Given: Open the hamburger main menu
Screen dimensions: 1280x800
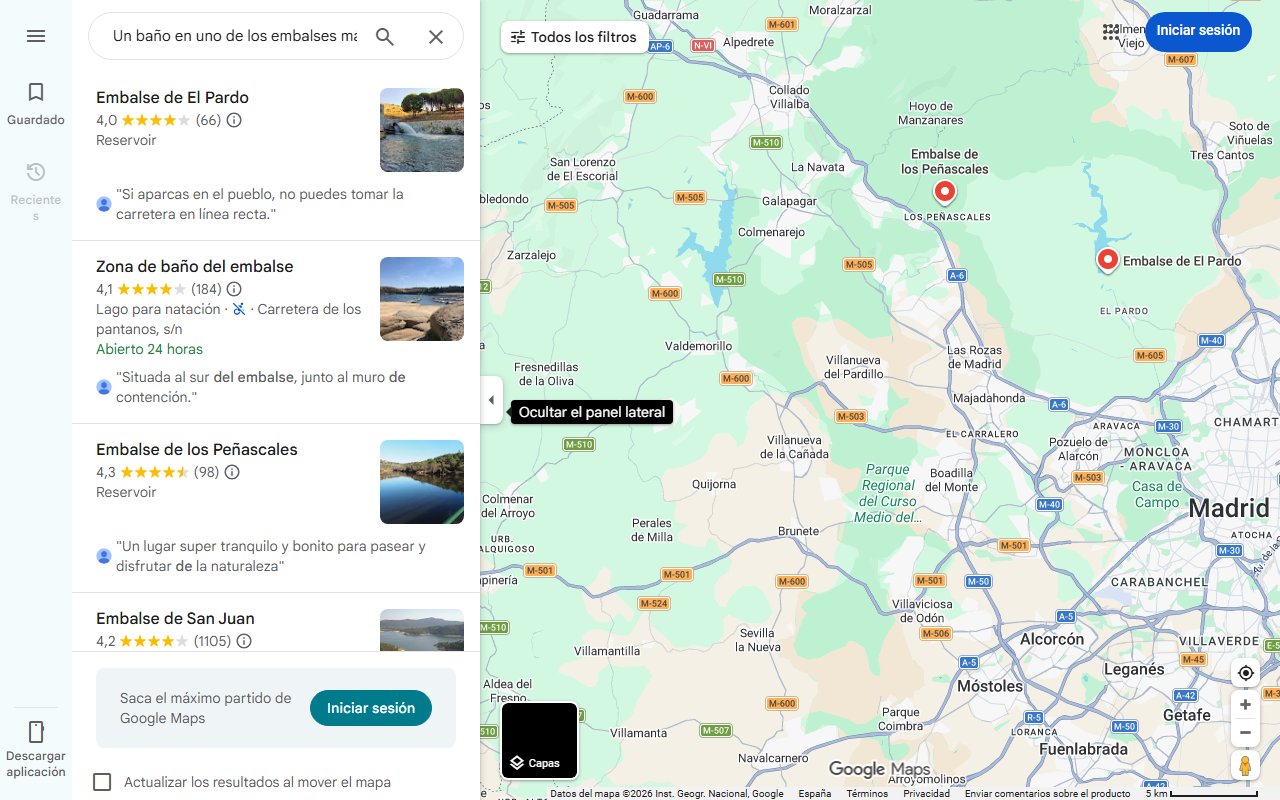Looking at the screenshot, I should click(36, 36).
